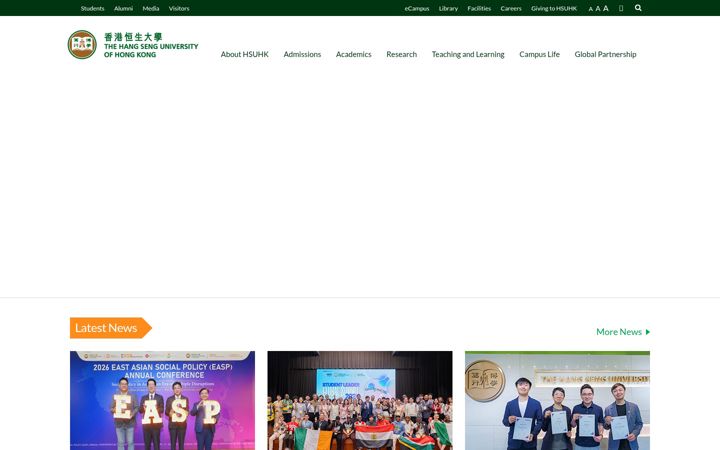This screenshot has width=720, height=450.
Task: Select the smallest font size A
Action: (x=591, y=9)
